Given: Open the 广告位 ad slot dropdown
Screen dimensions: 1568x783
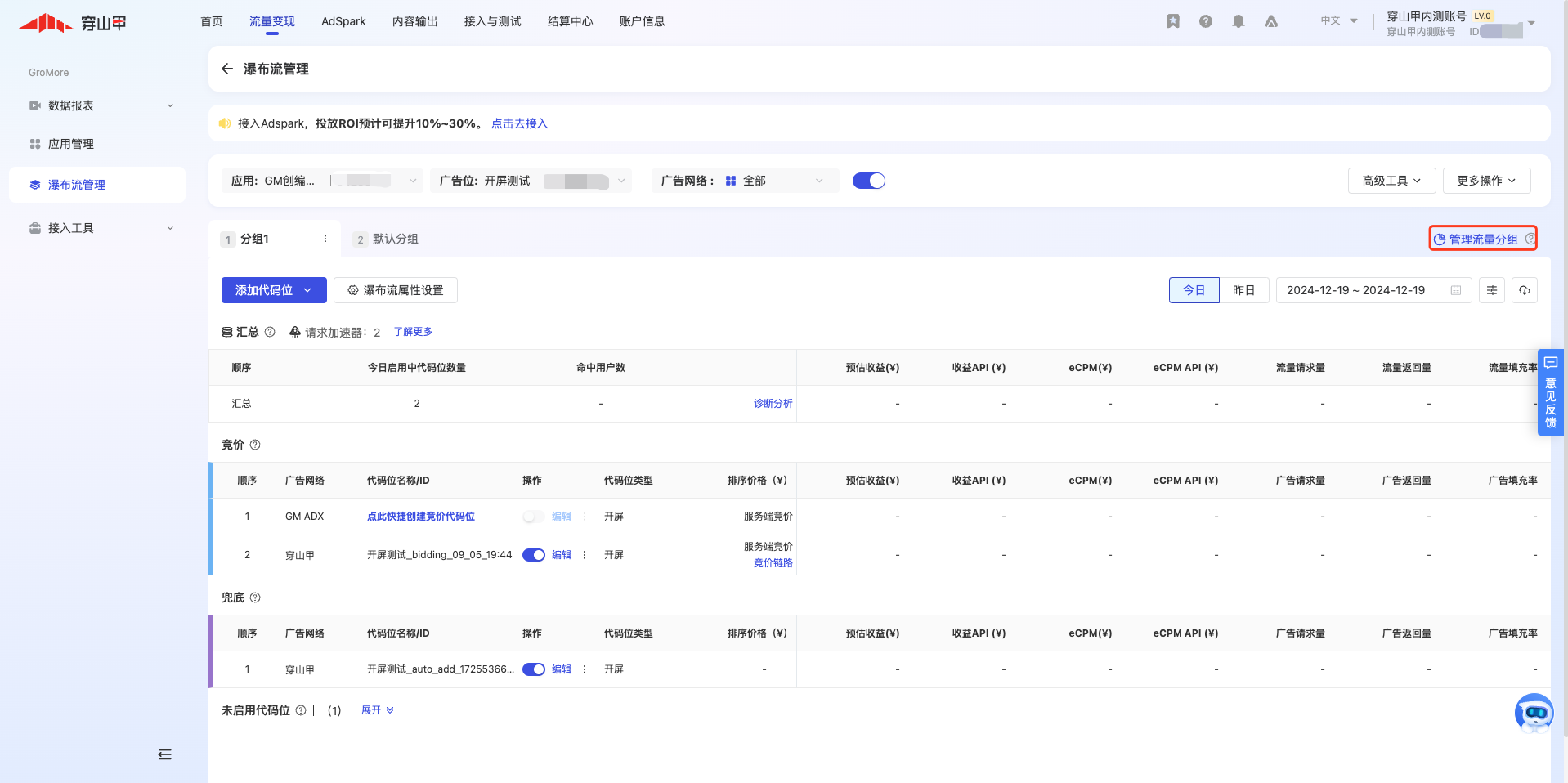Looking at the screenshot, I should click(x=531, y=181).
